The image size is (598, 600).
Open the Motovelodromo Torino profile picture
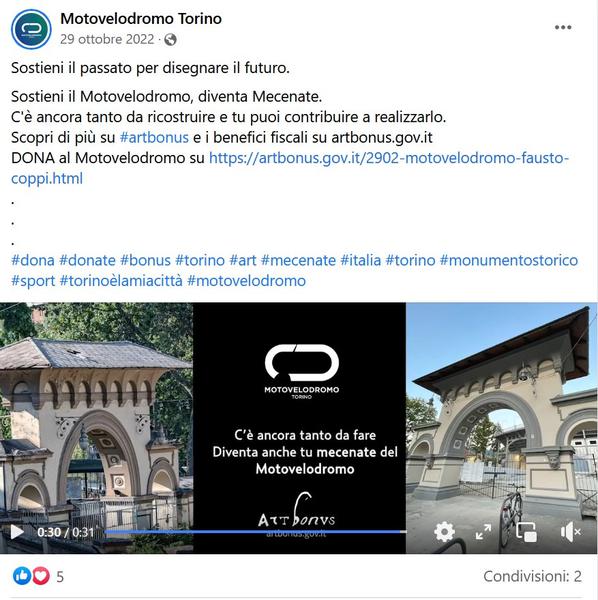click(x=31, y=29)
